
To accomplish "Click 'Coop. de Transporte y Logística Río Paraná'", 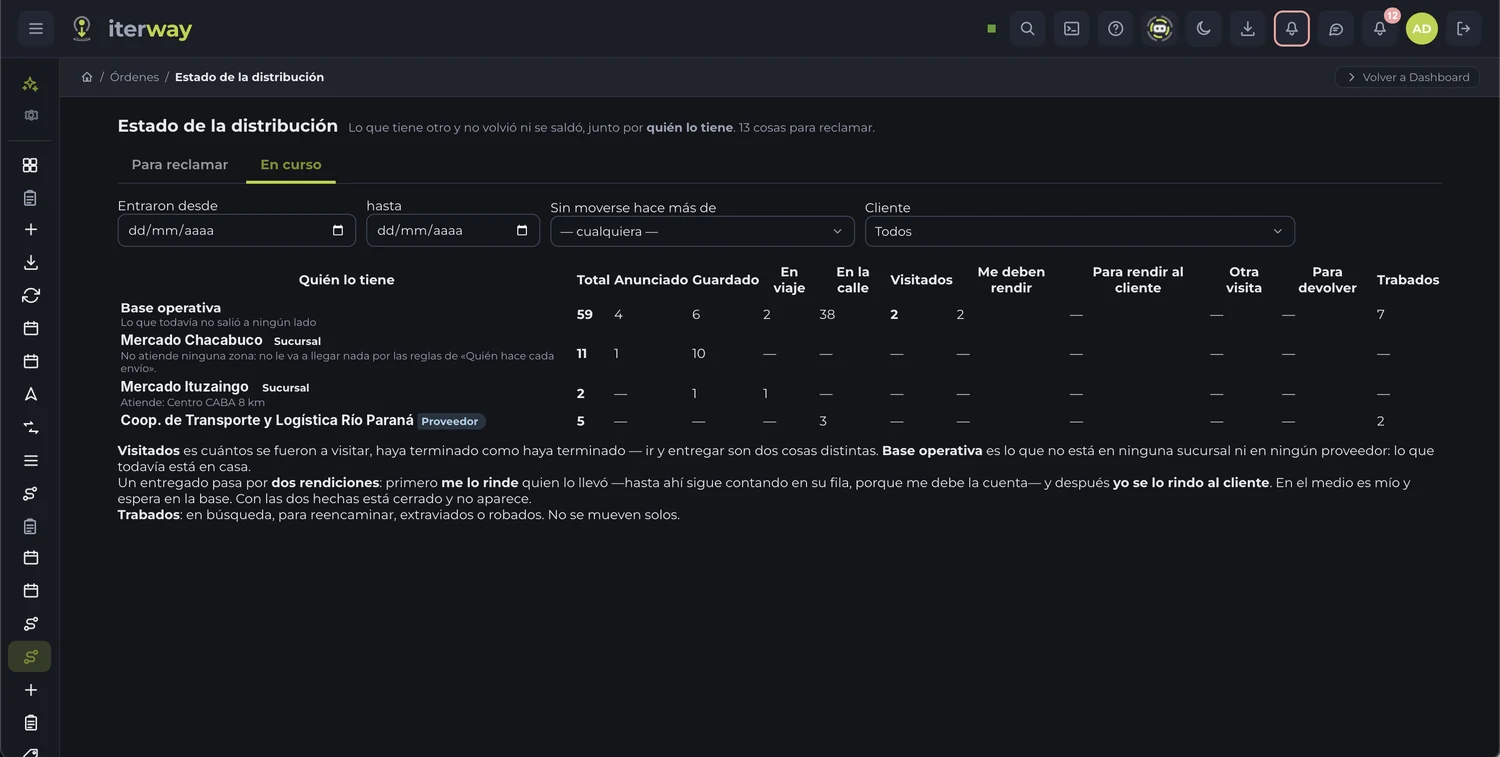I will click(x=267, y=421).
